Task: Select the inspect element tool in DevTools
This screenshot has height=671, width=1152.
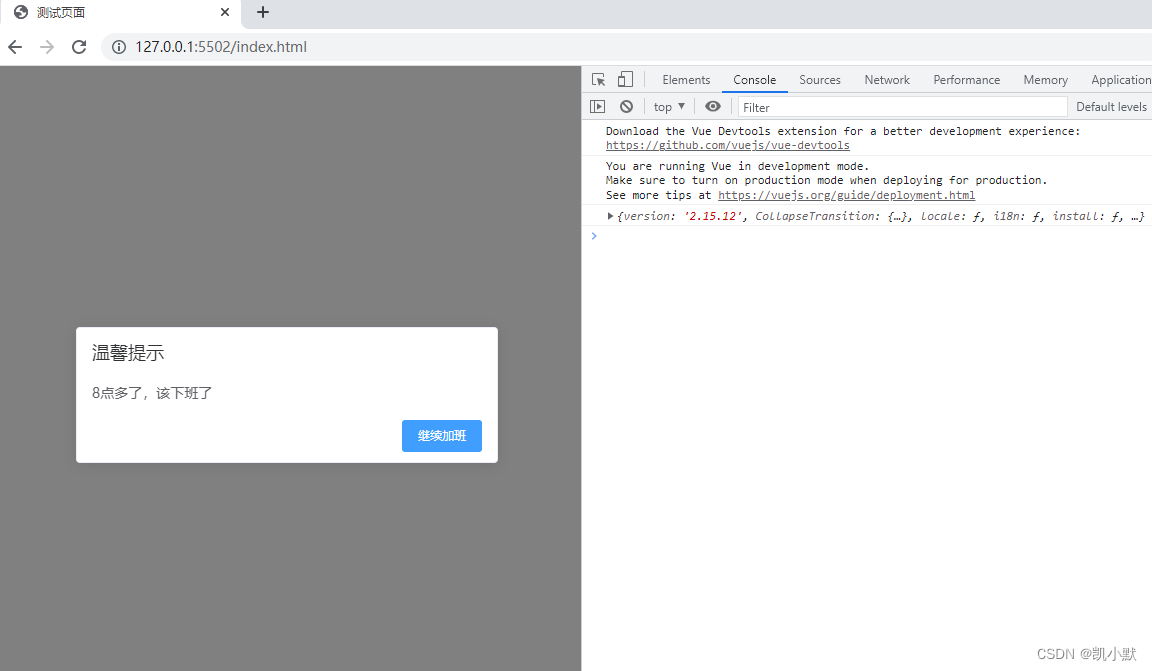Action: (x=597, y=79)
